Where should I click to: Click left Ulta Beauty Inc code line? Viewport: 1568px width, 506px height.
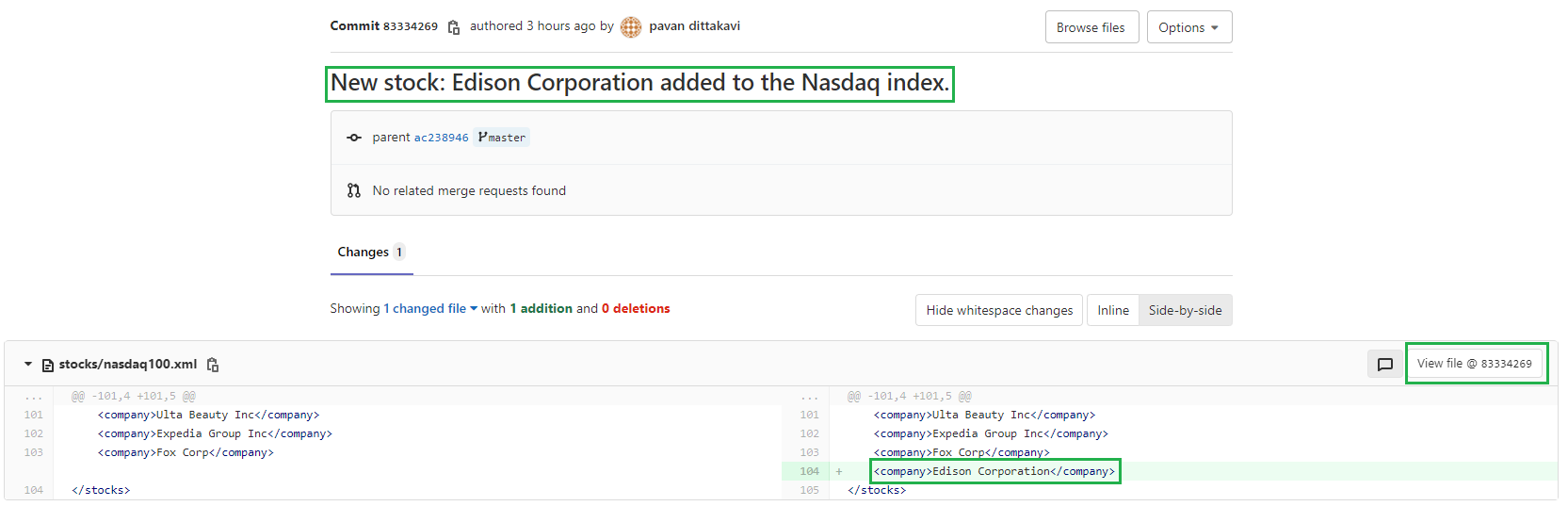click(208, 415)
